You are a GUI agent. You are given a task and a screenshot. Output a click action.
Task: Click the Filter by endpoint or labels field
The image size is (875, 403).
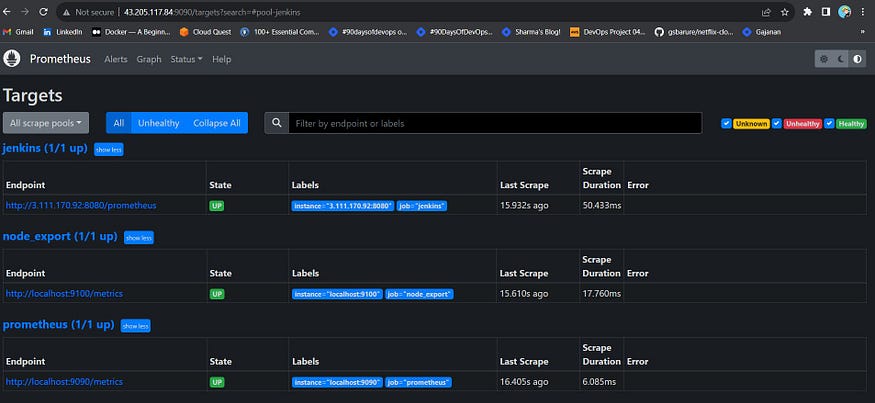495,123
